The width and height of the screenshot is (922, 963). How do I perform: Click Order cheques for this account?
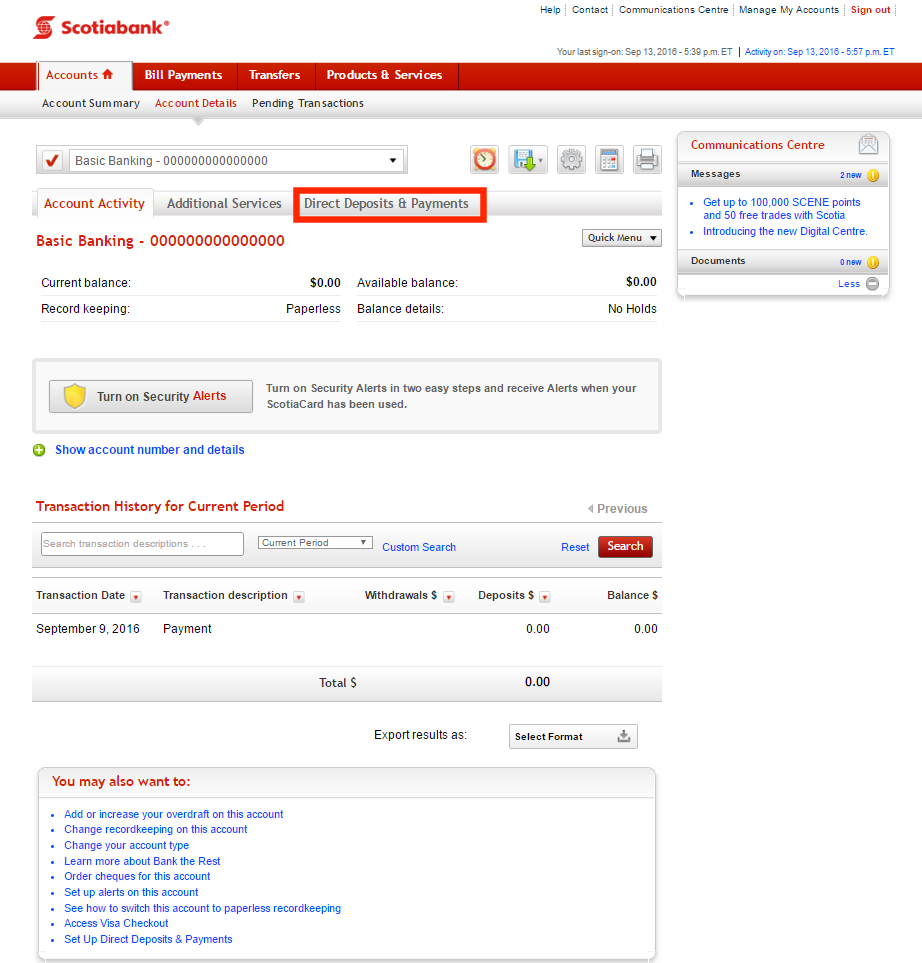point(137,876)
